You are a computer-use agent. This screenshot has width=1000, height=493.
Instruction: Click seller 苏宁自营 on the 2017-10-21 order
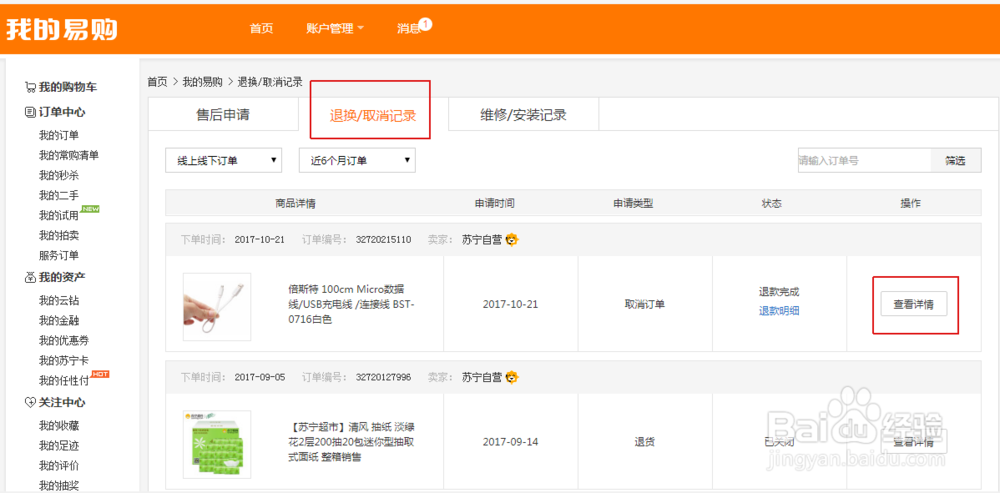coord(482,240)
